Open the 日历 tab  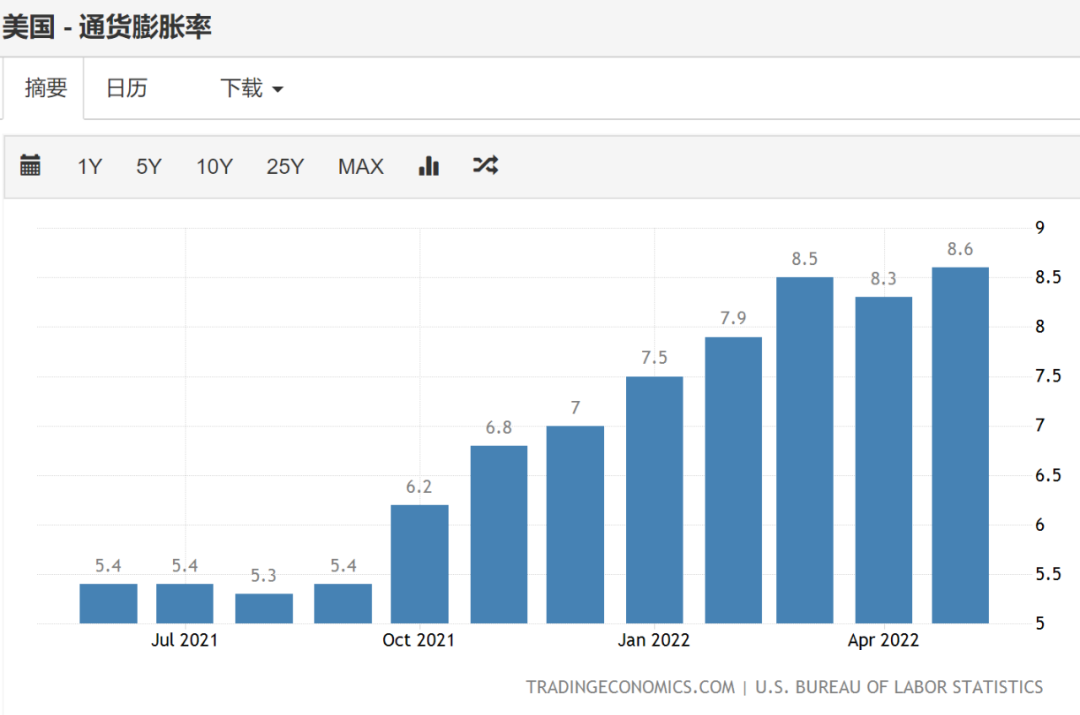(127, 88)
